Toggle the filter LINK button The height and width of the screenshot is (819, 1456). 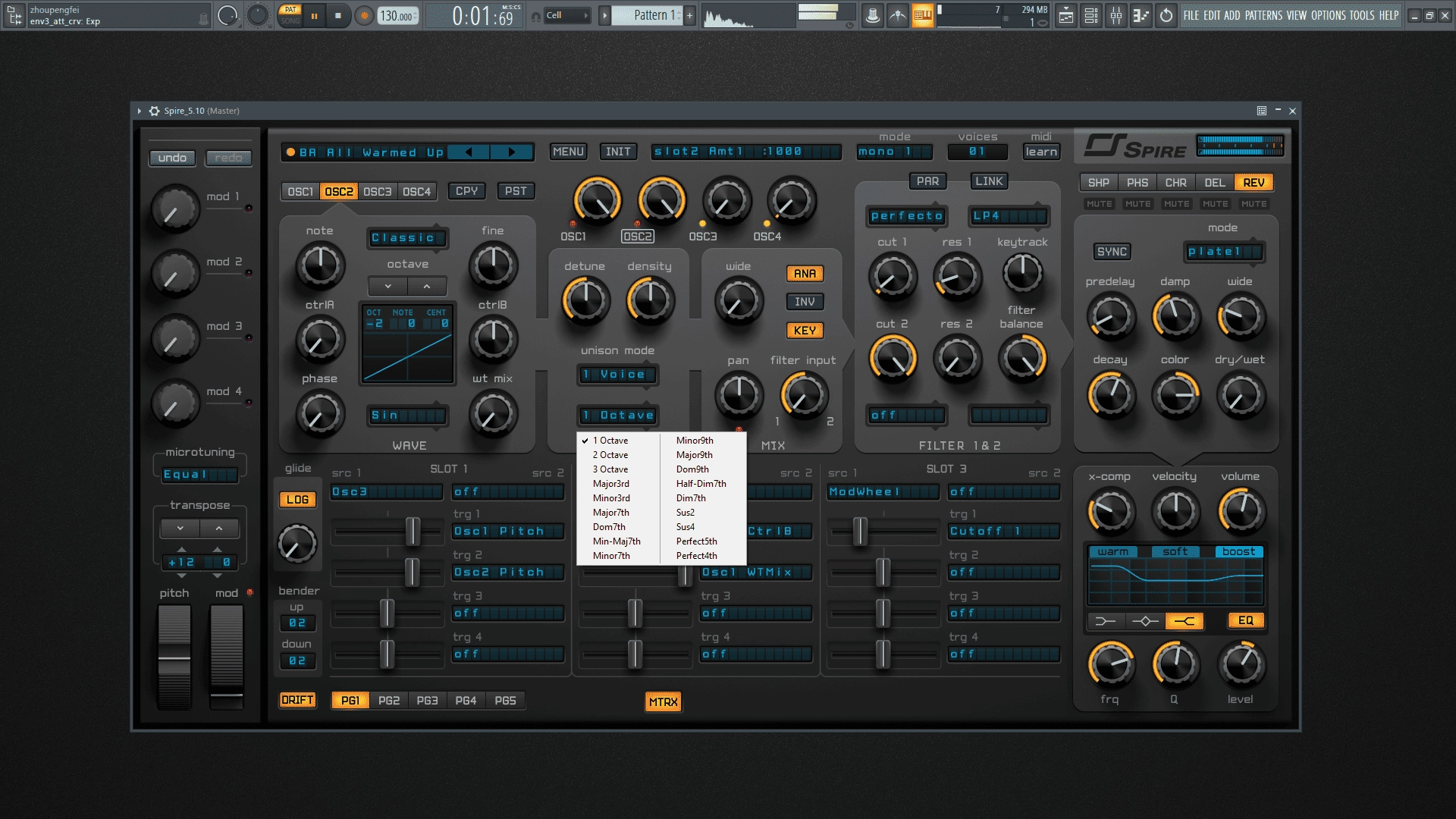click(x=989, y=181)
